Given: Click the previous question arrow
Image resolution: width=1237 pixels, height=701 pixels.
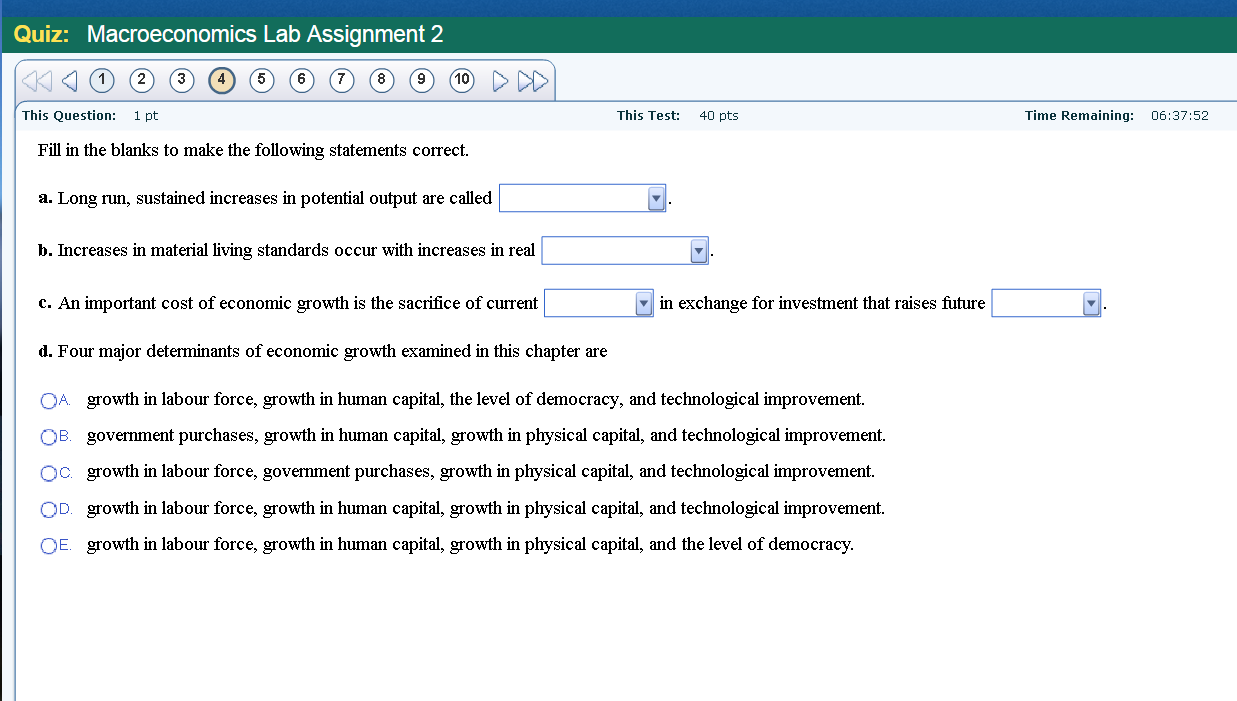Looking at the screenshot, I should pos(68,80).
